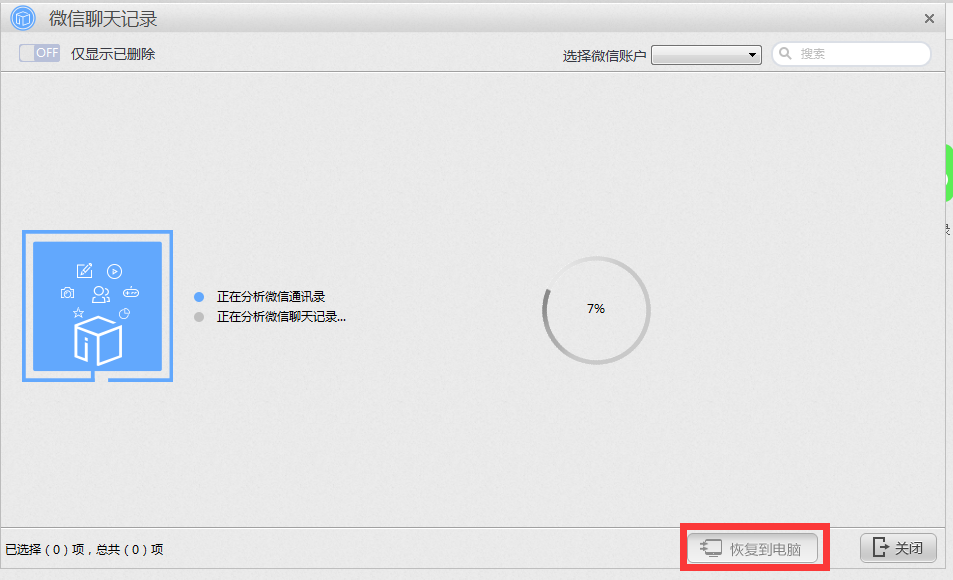Click the dropdown arrow next to account selector
The height and width of the screenshot is (580, 953).
click(752, 54)
